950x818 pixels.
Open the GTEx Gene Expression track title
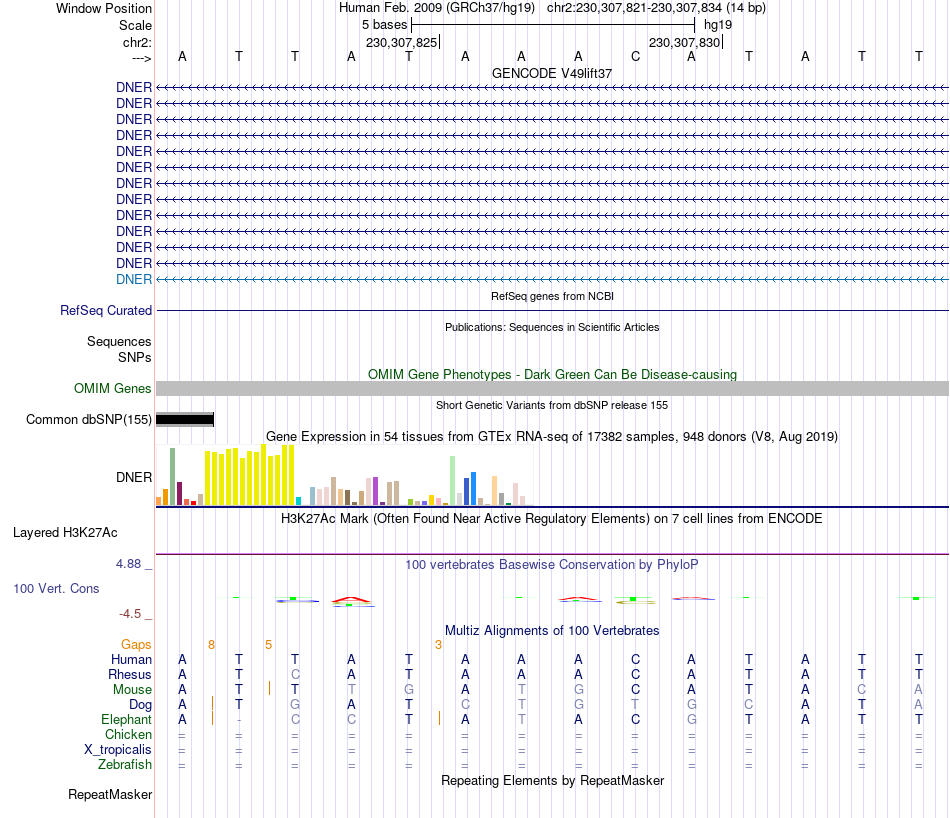pyautogui.click(x=552, y=436)
